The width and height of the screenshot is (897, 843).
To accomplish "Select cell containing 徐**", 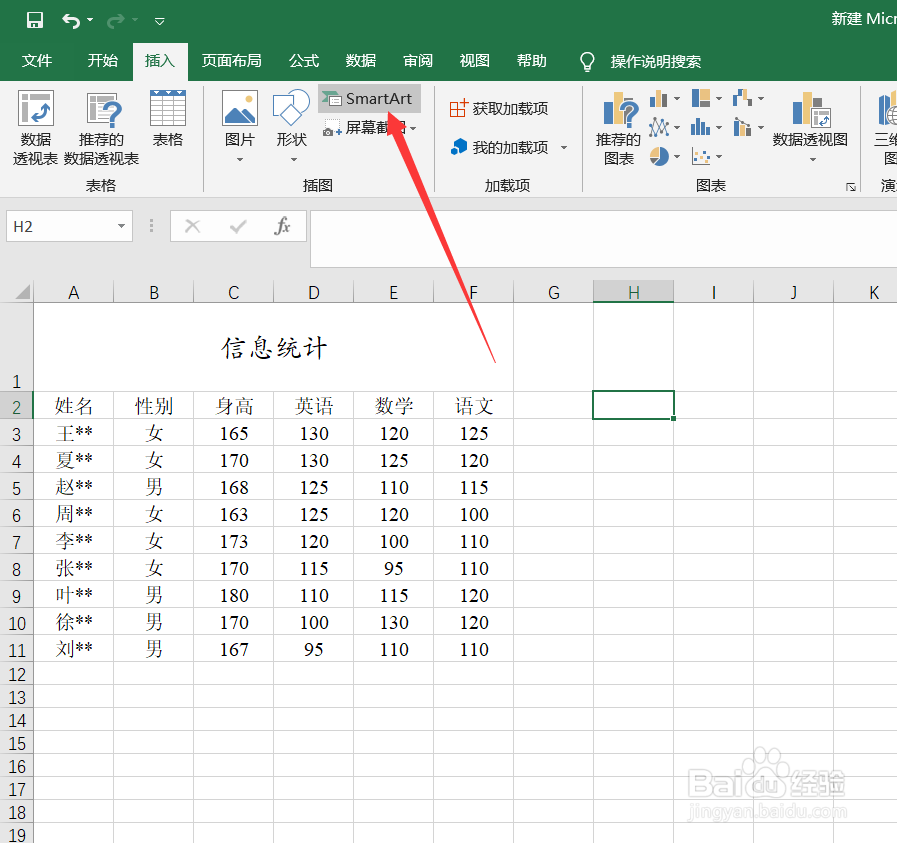I will coord(73,622).
